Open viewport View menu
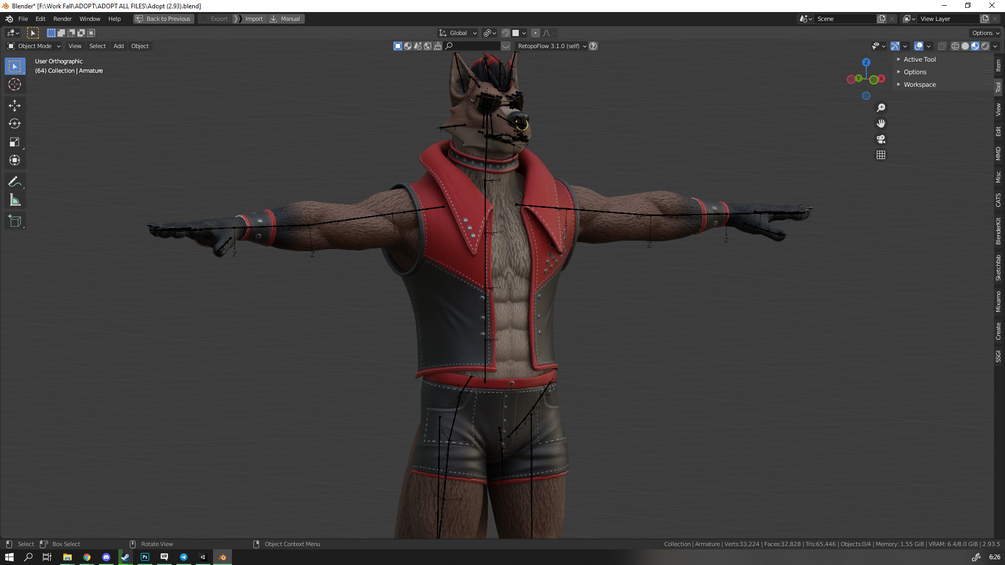1005x565 pixels. click(75, 46)
